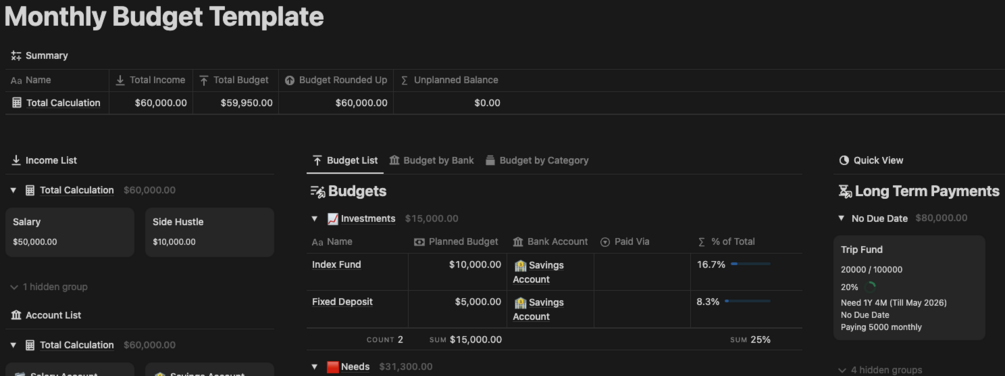The width and height of the screenshot is (1005, 376).
Task: Collapse the Income List Total Calculation group
Action: (13, 190)
